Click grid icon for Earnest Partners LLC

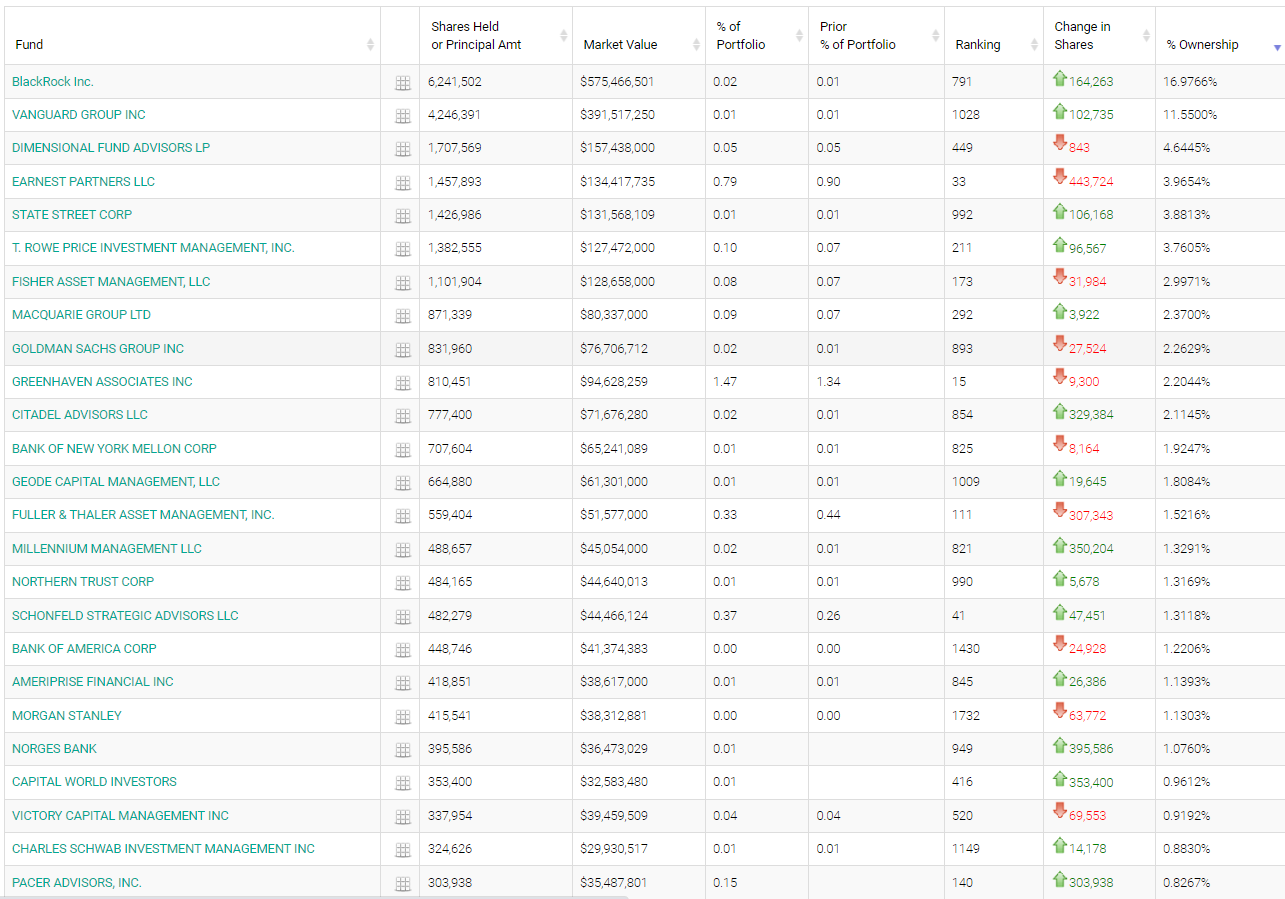coord(403,183)
